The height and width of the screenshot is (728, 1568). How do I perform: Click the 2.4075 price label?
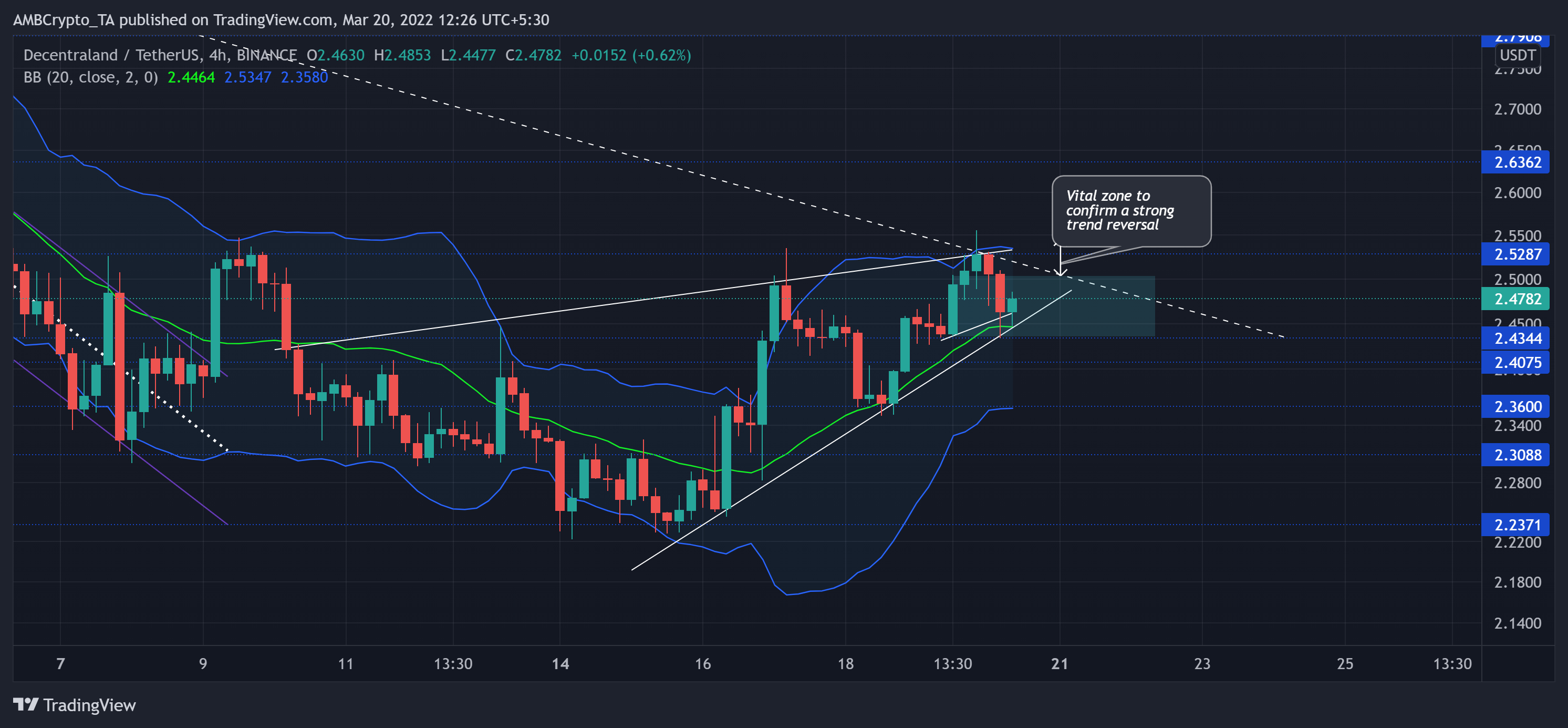(x=1515, y=363)
